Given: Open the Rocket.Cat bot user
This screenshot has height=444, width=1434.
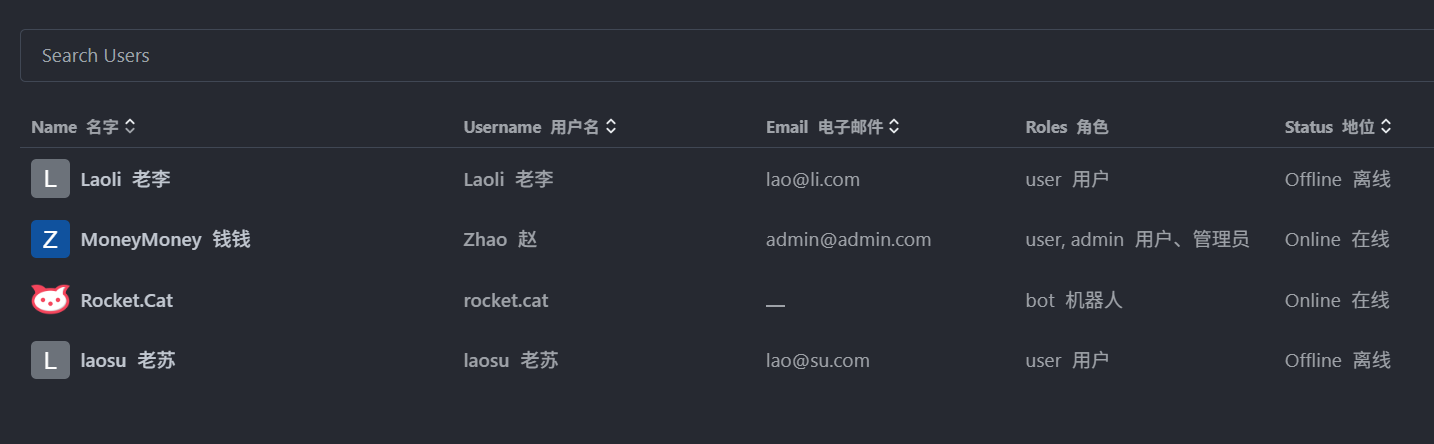Looking at the screenshot, I should pos(727,299).
